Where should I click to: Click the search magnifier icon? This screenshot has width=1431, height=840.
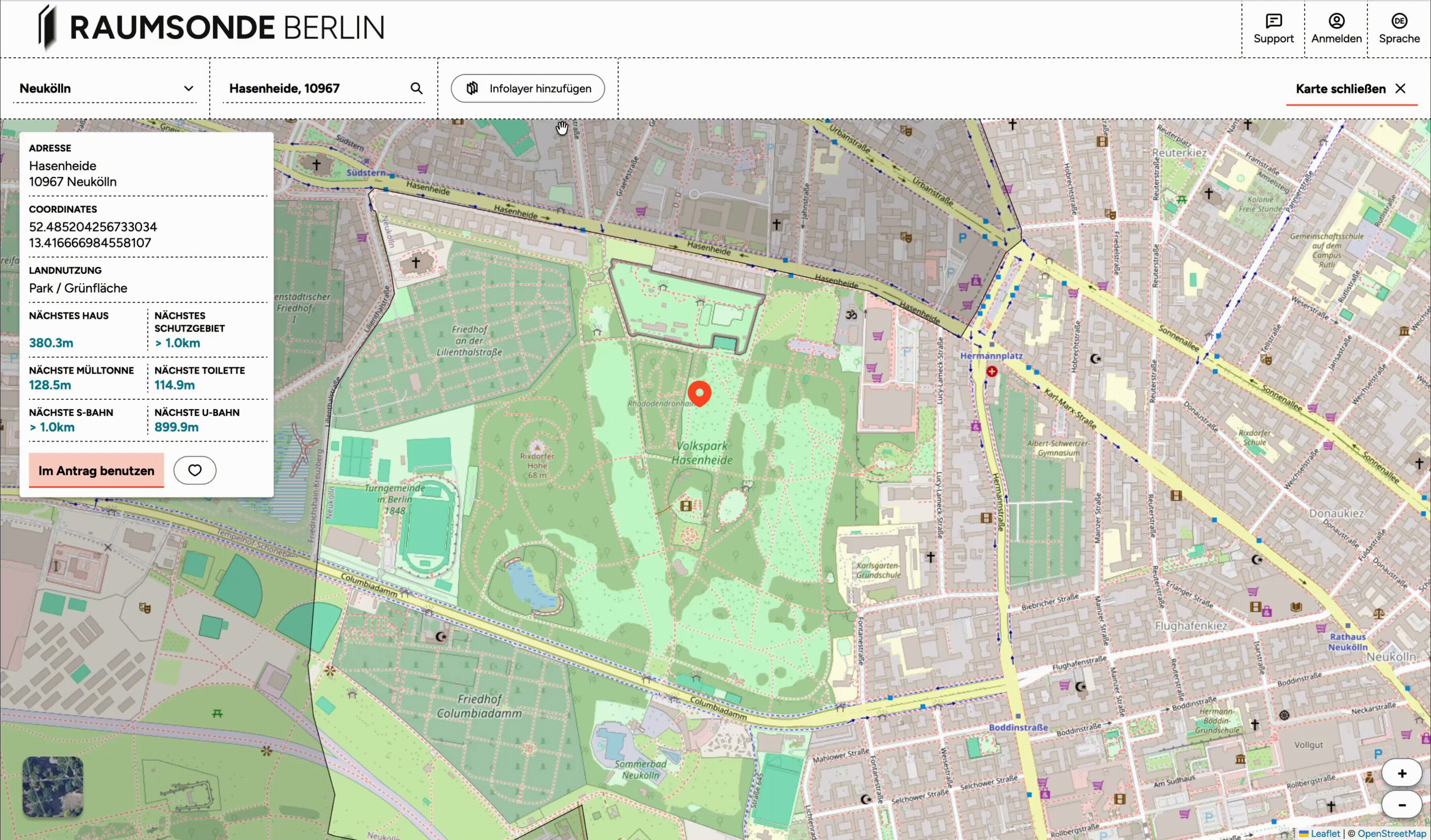(416, 89)
